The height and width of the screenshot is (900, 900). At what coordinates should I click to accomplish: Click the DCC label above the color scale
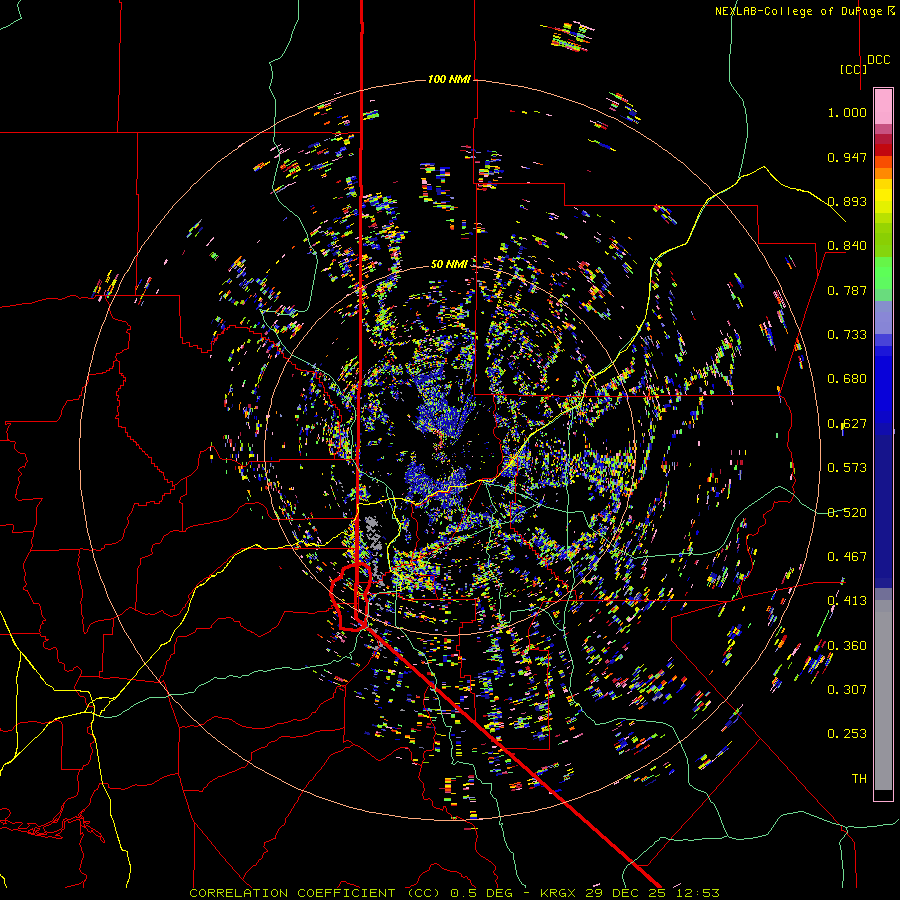(878, 60)
